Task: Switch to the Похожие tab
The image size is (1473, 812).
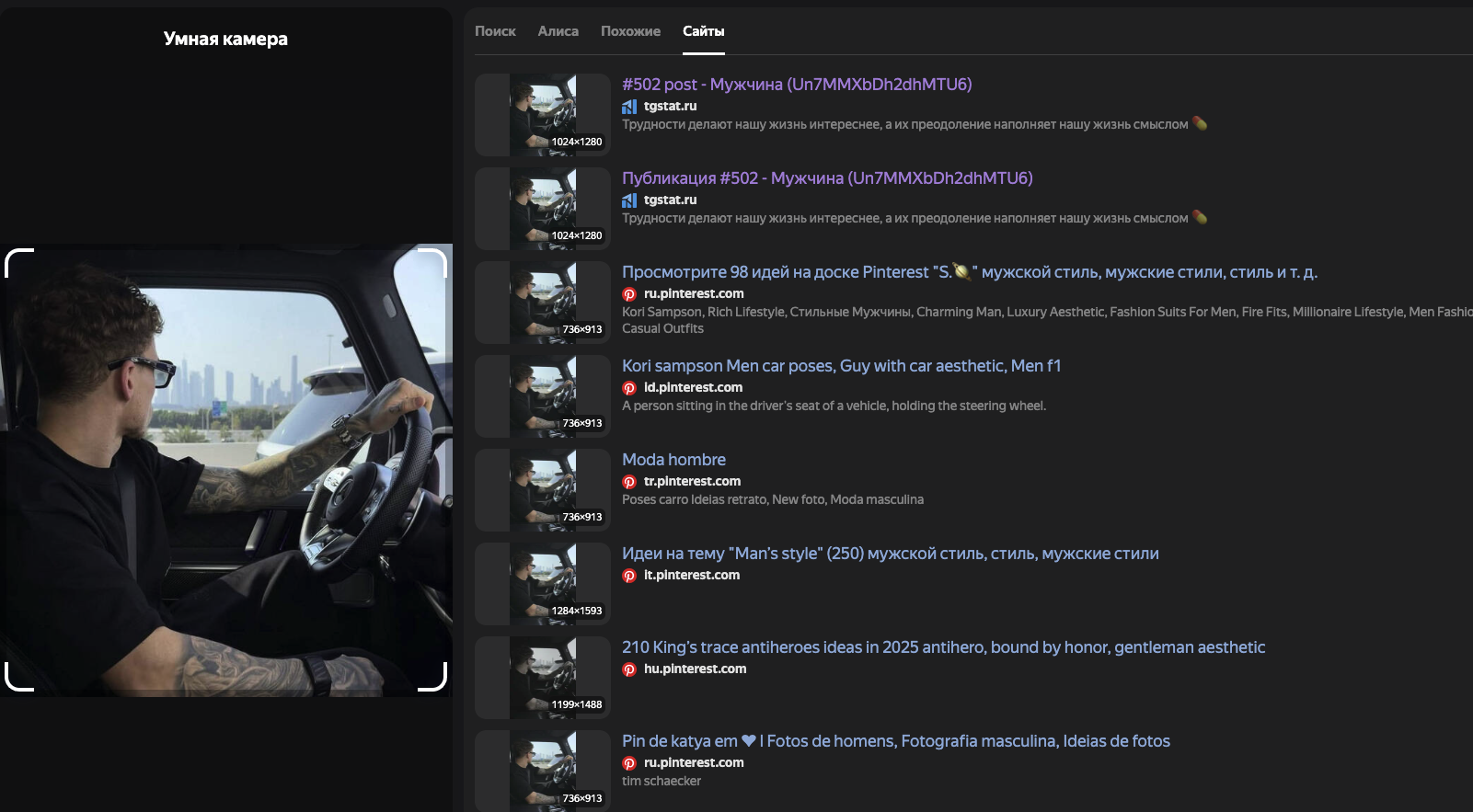Action: (x=630, y=31)
